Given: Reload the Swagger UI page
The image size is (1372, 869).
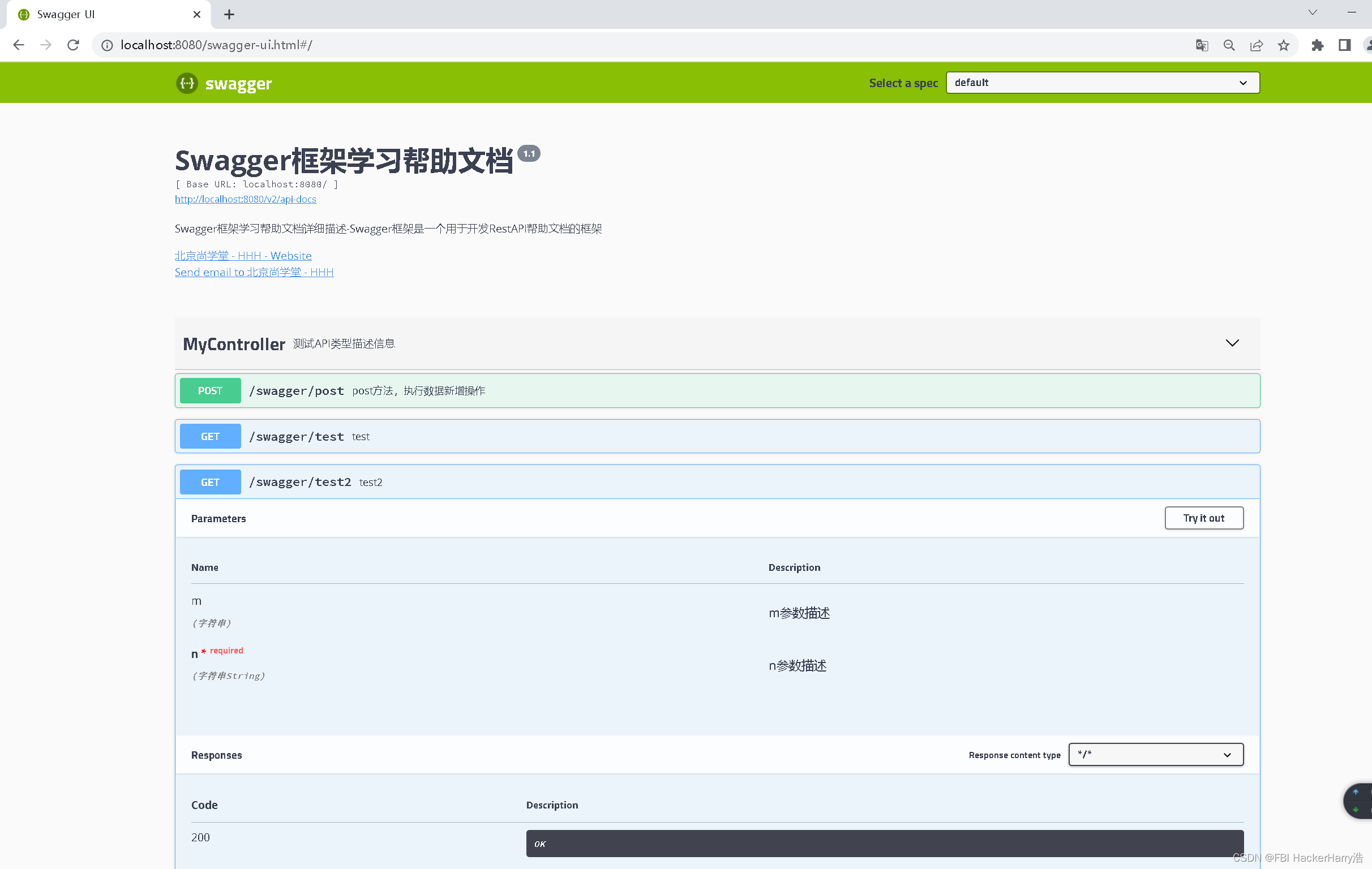Looking at the screenshot, I should tap(73, 45).
